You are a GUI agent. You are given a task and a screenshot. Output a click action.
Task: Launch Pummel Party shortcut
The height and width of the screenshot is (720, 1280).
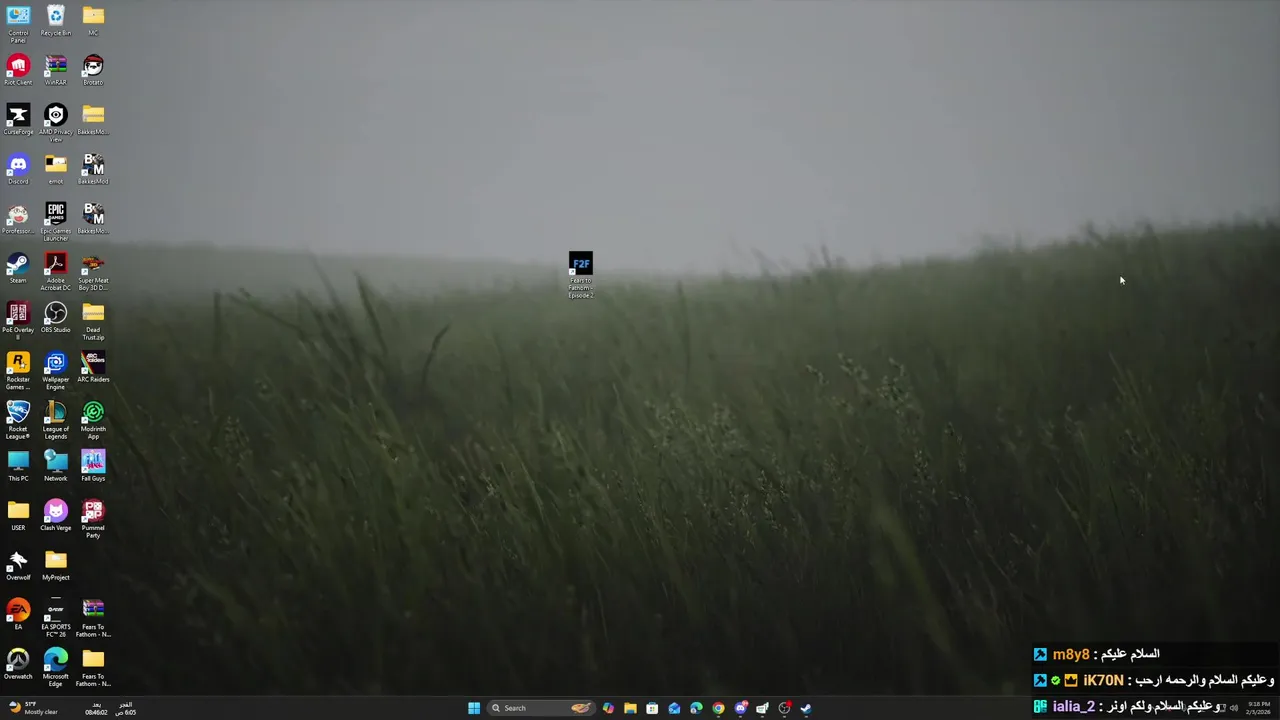coord(93,519)
